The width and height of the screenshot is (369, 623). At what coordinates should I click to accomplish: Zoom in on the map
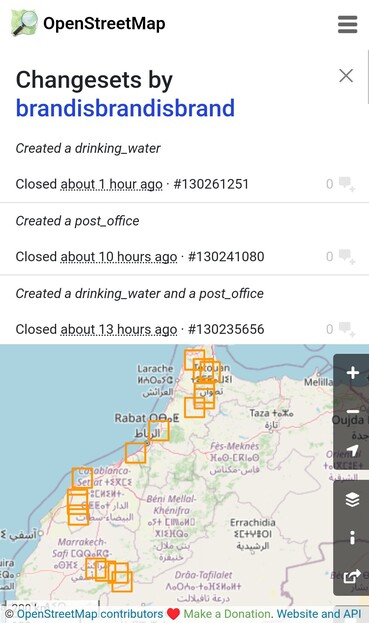(352, 373)
